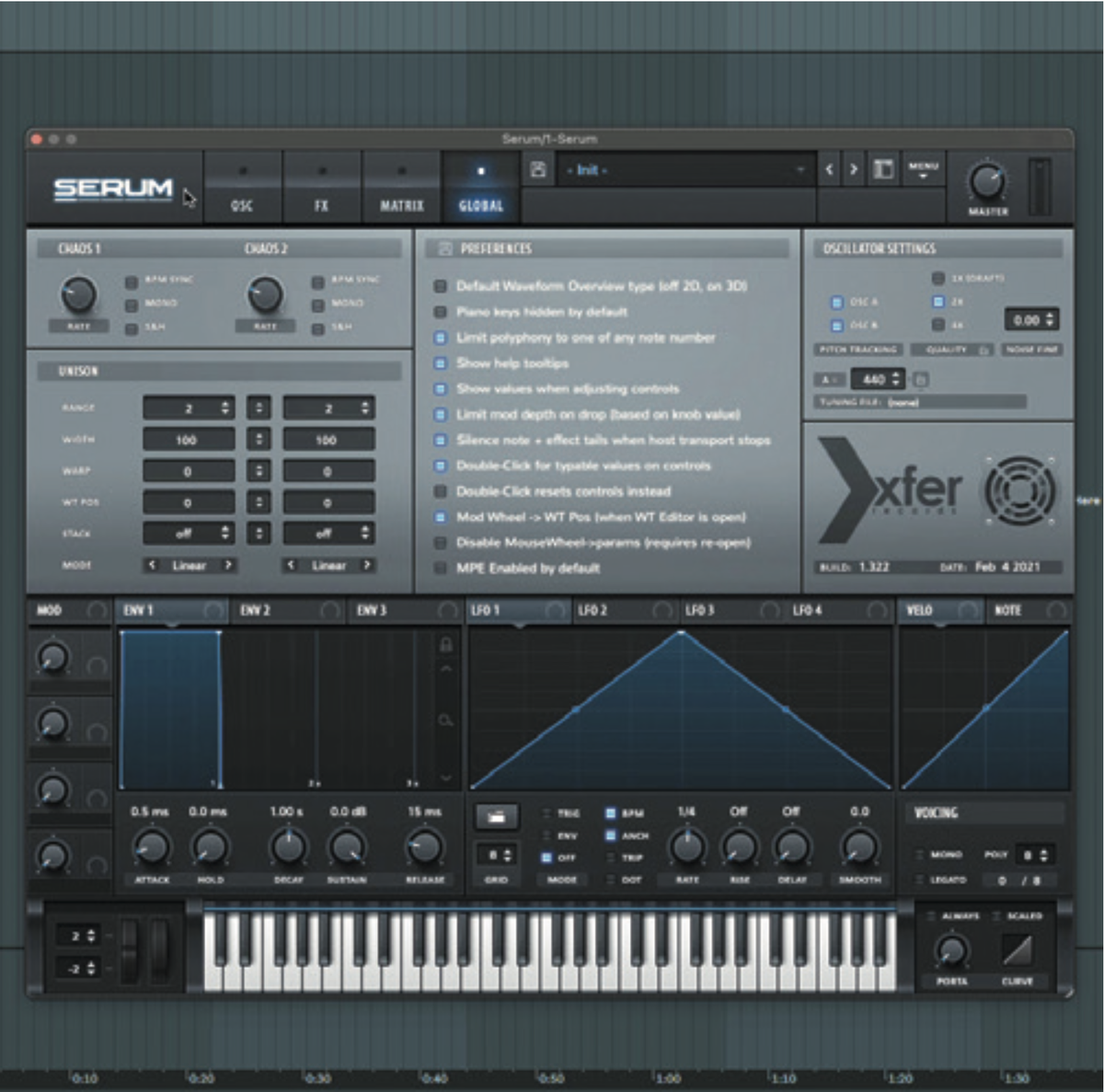Open the Init preset name dropdown
Image resolution: width=1104 pixels, height=1092 pixels.
[684, 170]
